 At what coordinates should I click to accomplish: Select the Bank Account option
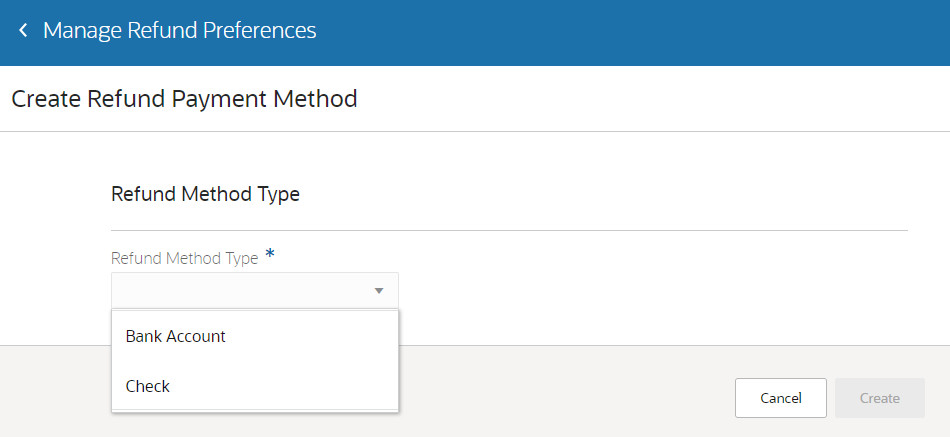176,337
